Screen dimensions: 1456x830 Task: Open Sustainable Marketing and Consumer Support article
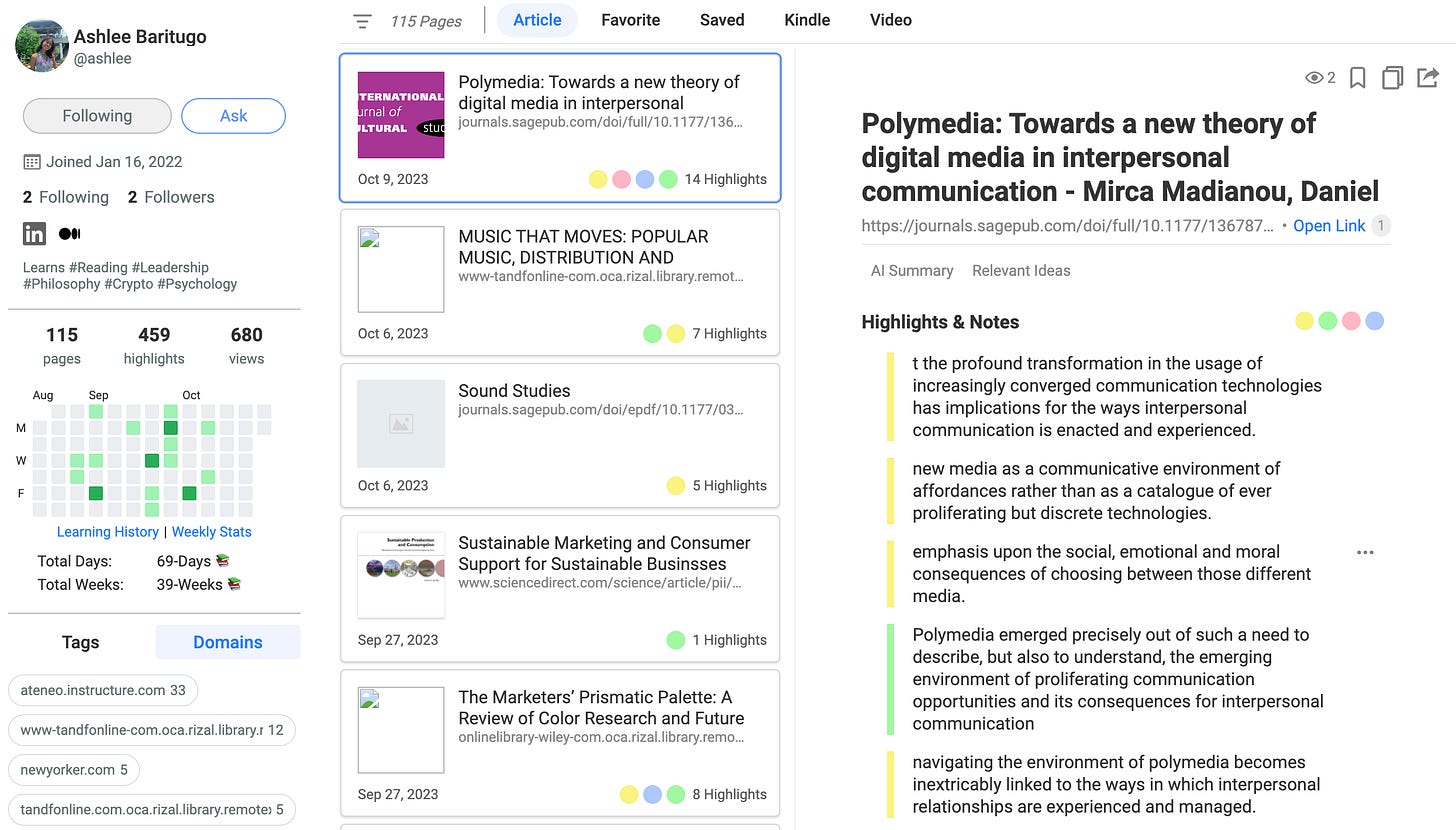560,589
